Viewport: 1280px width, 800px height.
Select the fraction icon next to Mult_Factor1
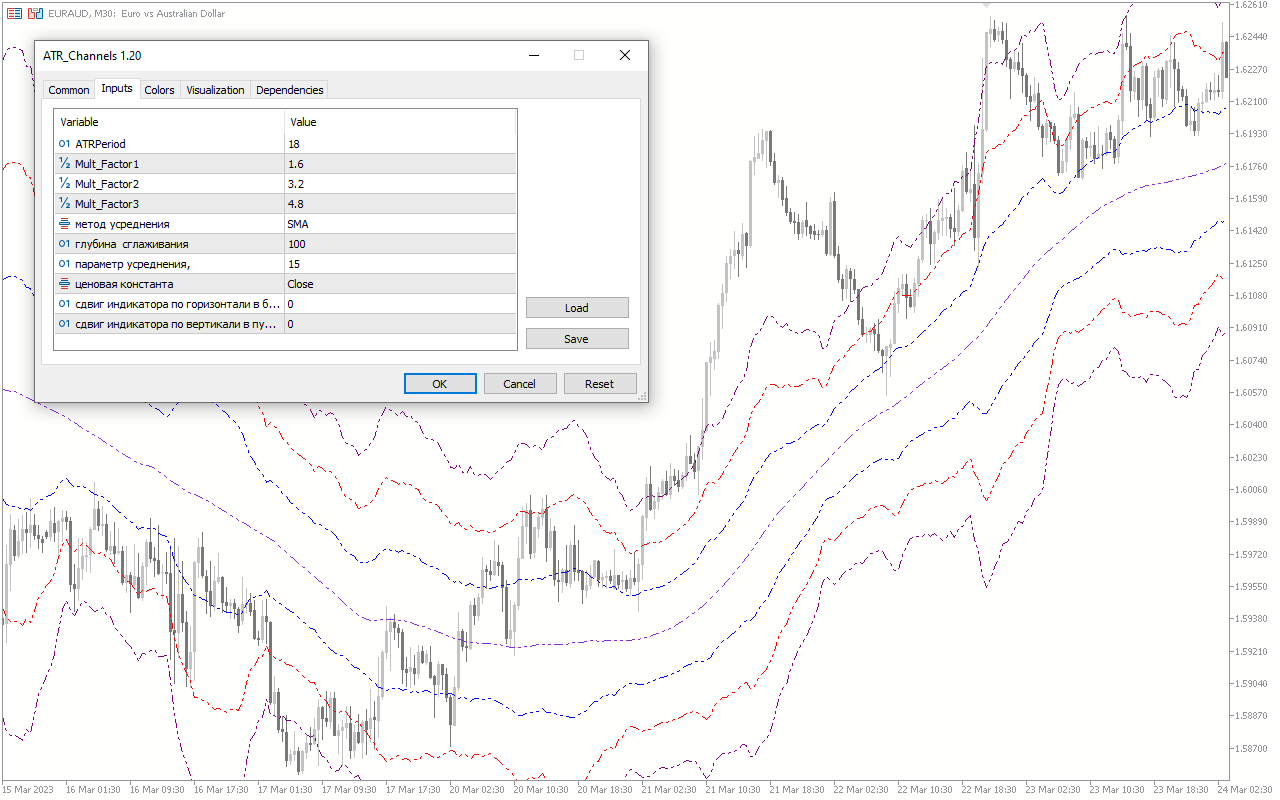(x=64, y=164)
